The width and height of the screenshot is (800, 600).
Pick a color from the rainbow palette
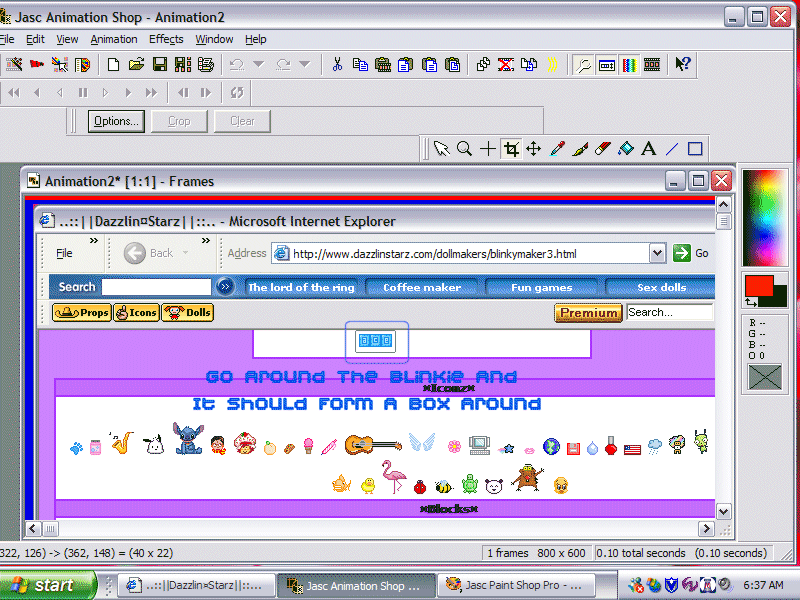(x=764, y=218)
